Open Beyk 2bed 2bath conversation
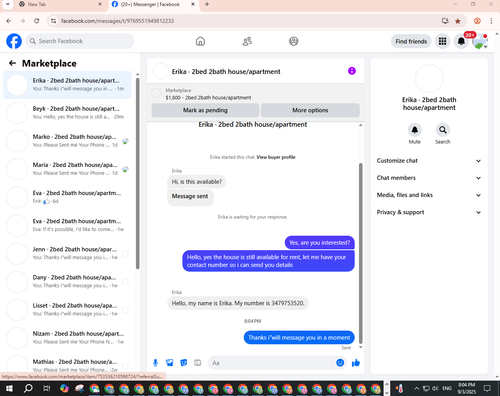 pyautogui.click(x=68, y=113)
